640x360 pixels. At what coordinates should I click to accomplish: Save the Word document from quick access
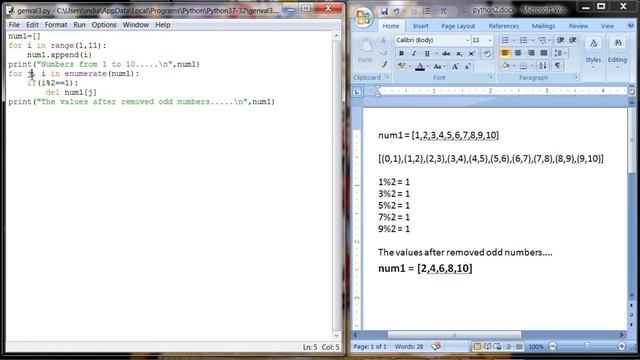(384, 12)
